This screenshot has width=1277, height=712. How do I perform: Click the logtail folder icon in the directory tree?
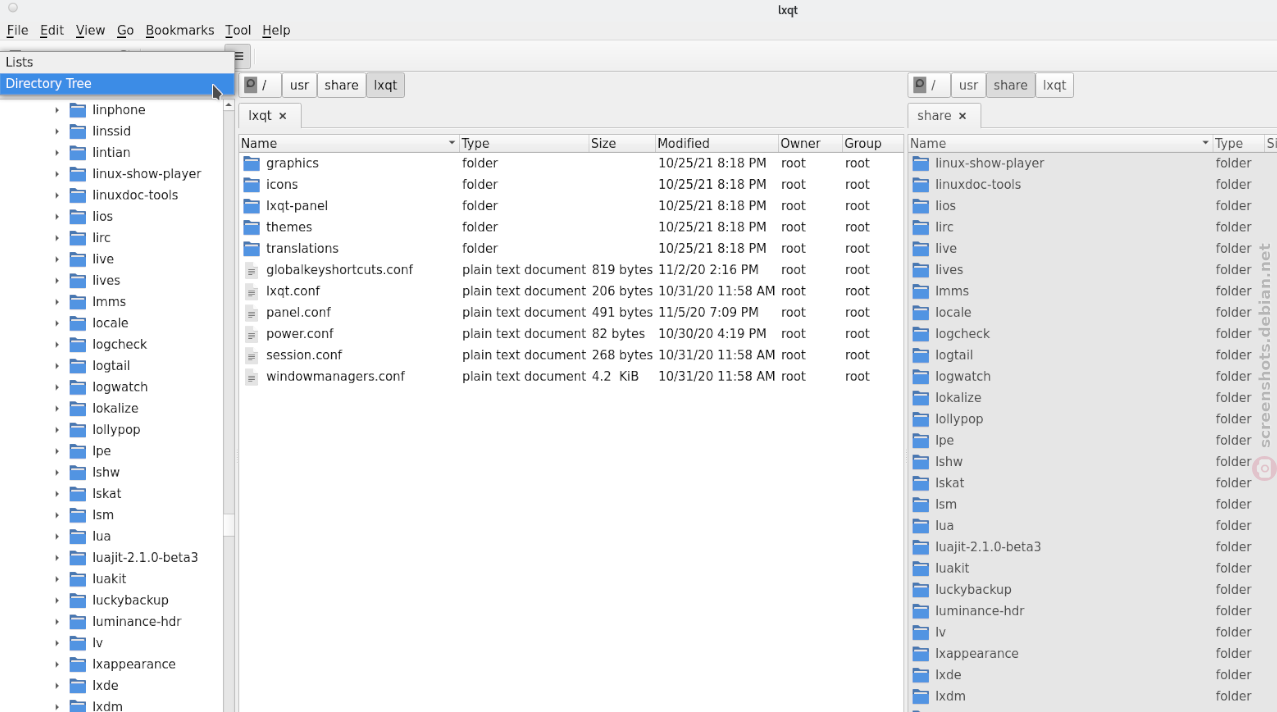click(x=77, y=366)
